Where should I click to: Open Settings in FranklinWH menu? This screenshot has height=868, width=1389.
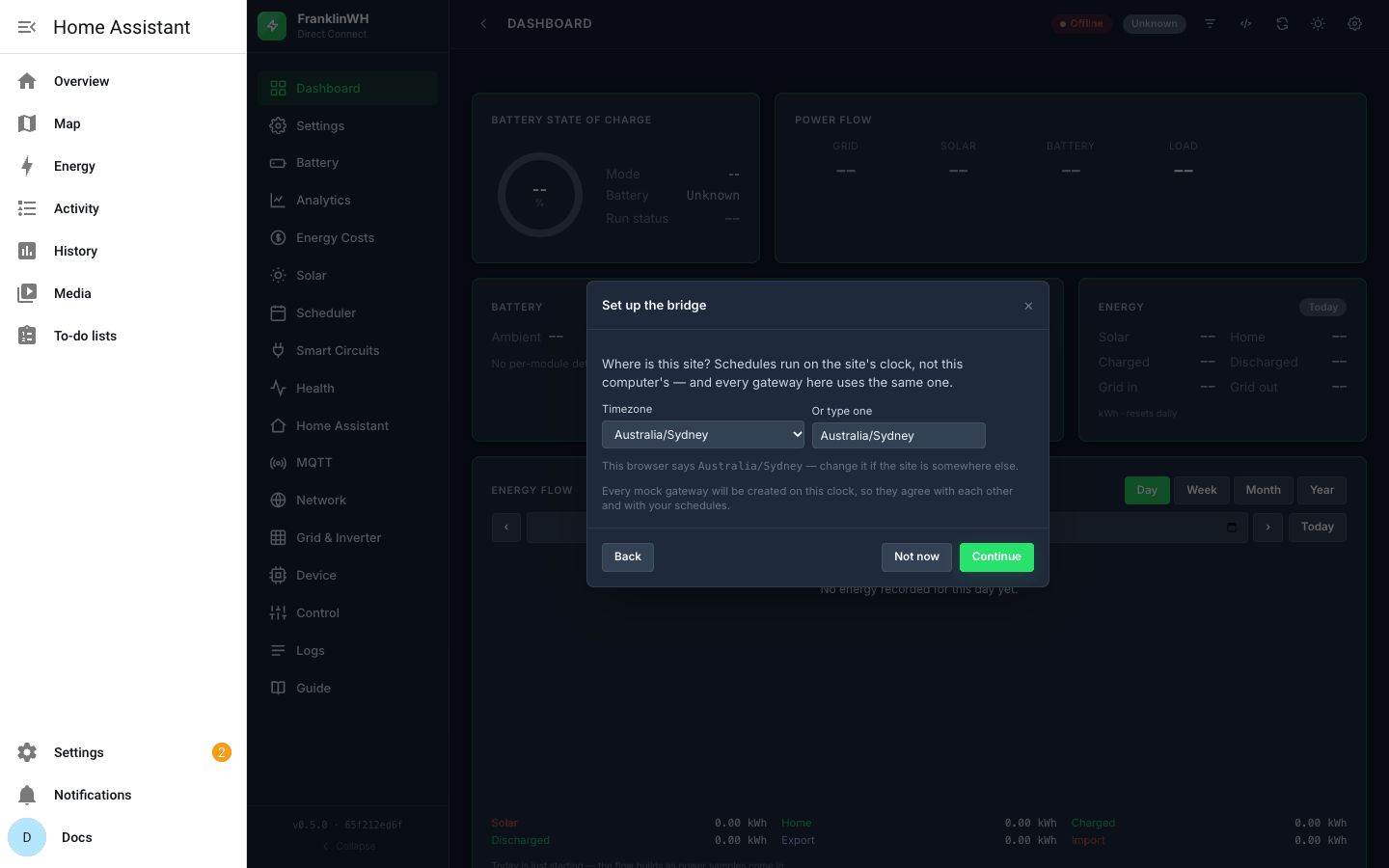click(x=347, y=125)
